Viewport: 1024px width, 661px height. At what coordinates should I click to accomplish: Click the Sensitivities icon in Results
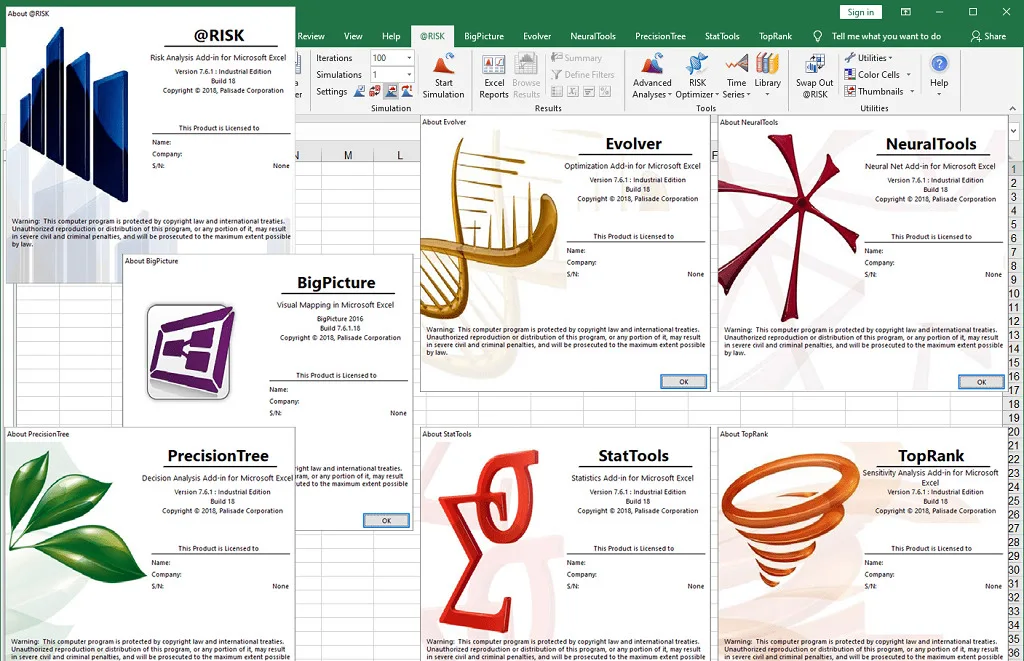589,91
